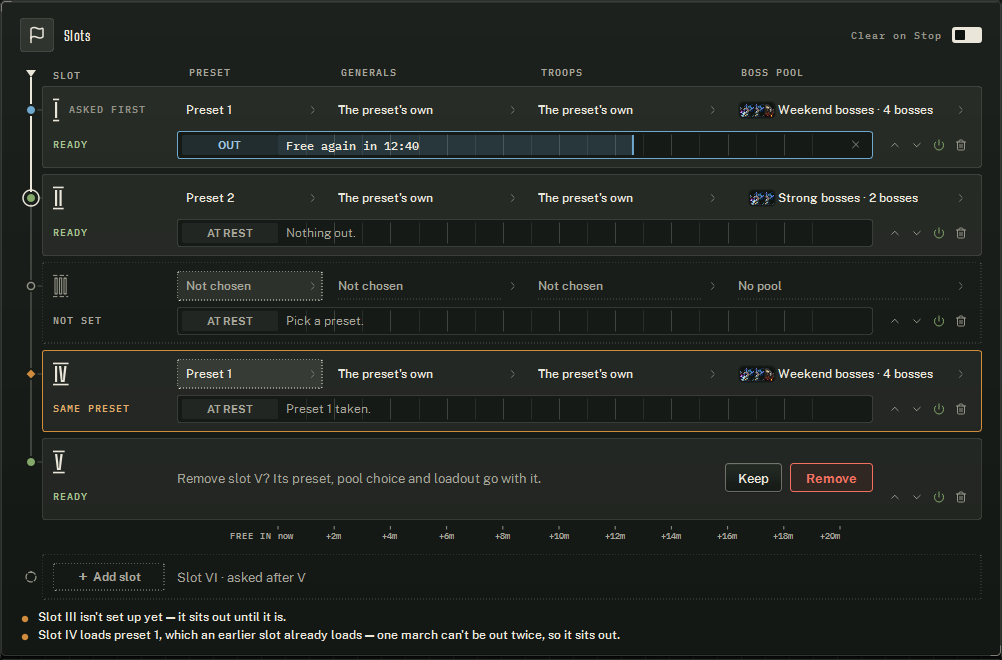The height and width of the screenshot is (660, 1002).
Task: Move slot IV down with its arrow
Action: pyautogui.click(x=917, y=409)
